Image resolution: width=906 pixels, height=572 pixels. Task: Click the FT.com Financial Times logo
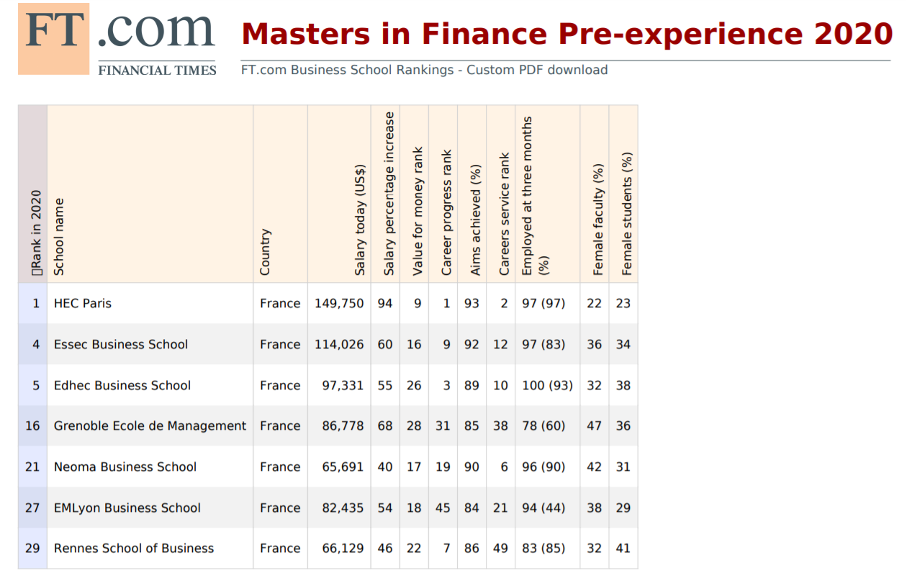tap(117, 40)
